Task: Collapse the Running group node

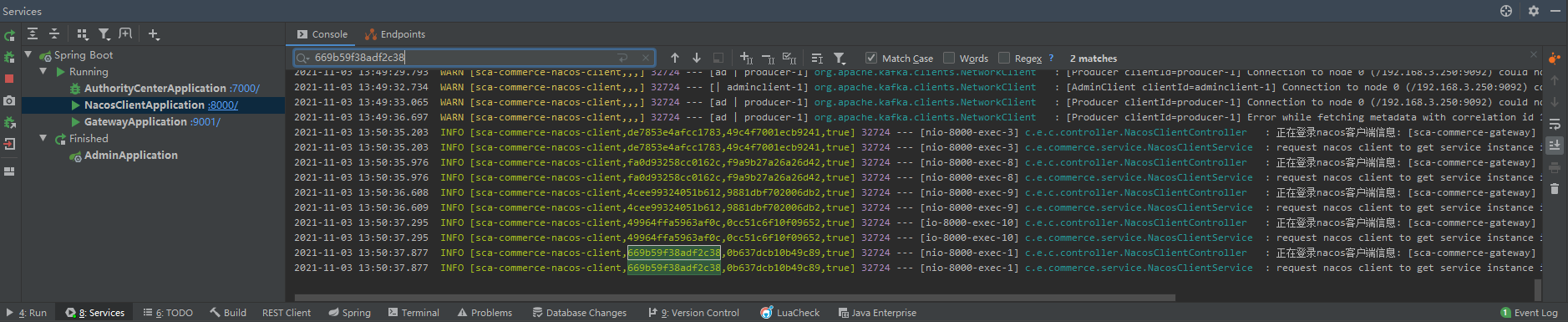Action: (x=43, y=71)
